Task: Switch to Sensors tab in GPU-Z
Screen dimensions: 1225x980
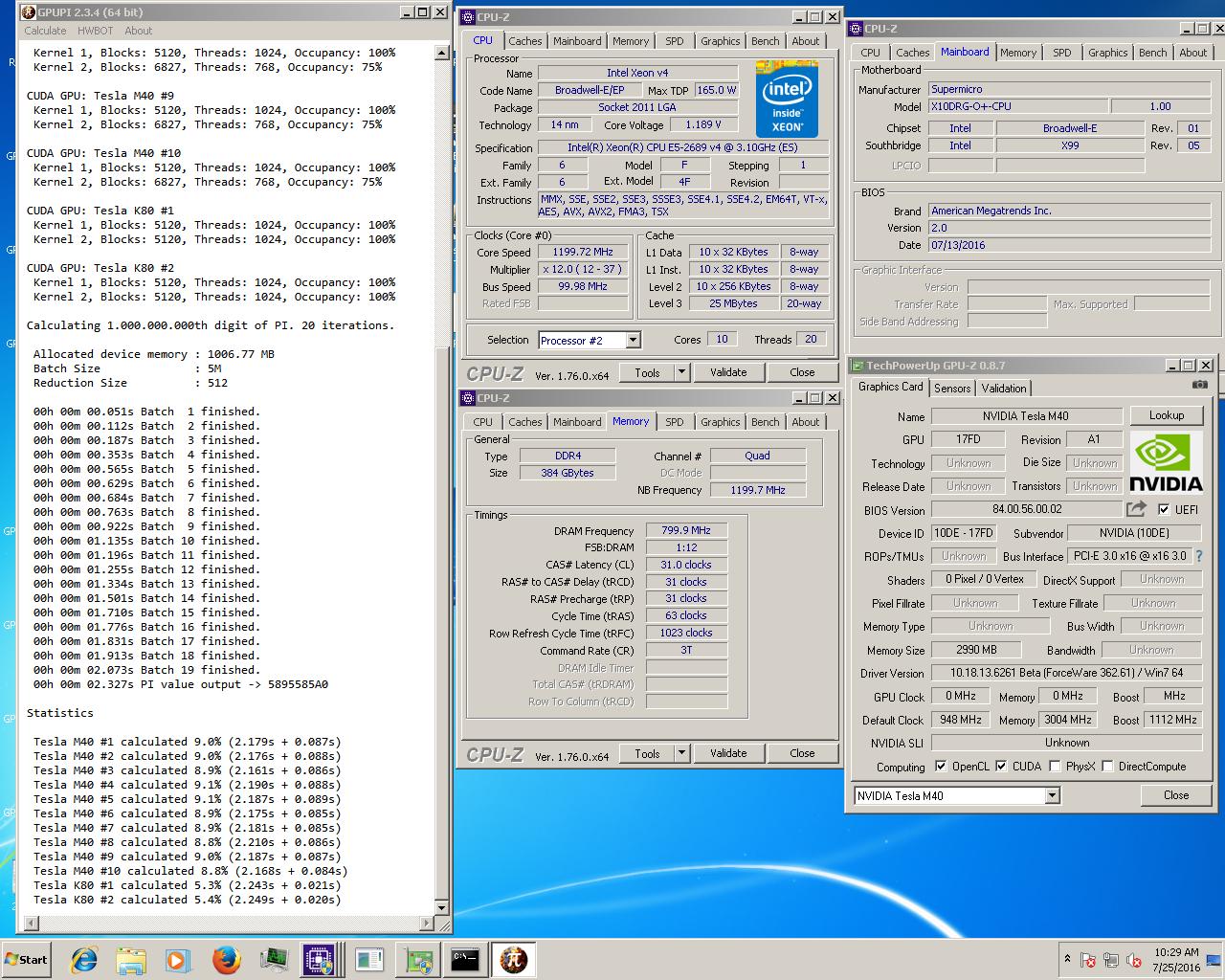Action: [x=952, y=388]
